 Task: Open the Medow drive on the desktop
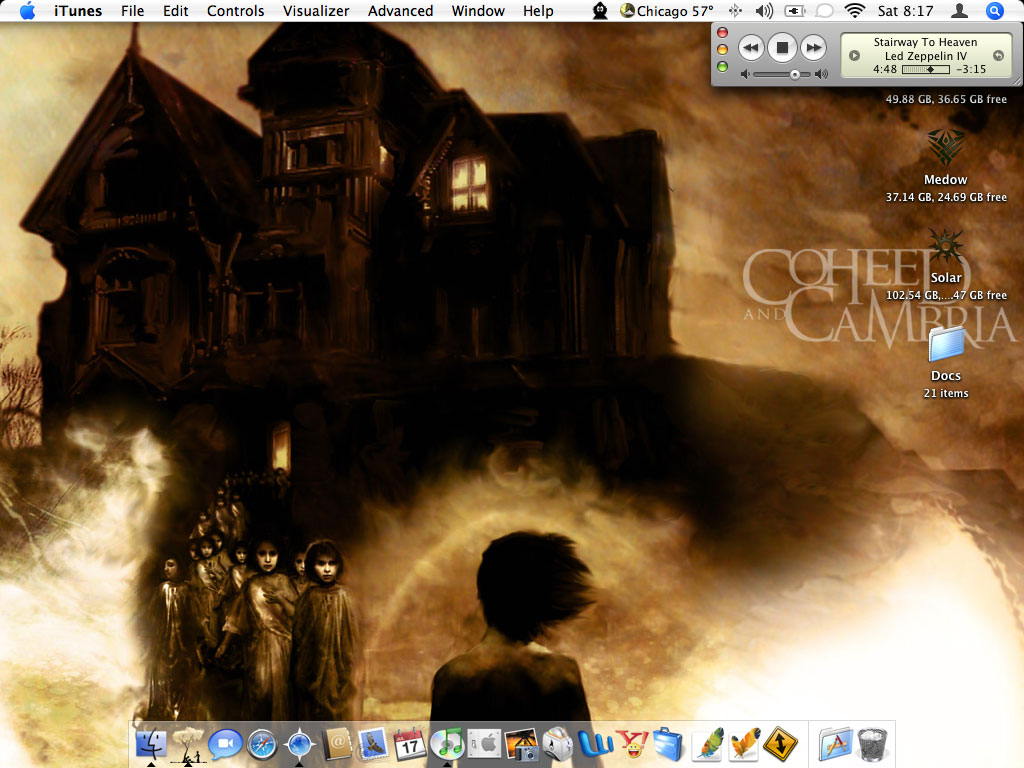pos(945,148)
